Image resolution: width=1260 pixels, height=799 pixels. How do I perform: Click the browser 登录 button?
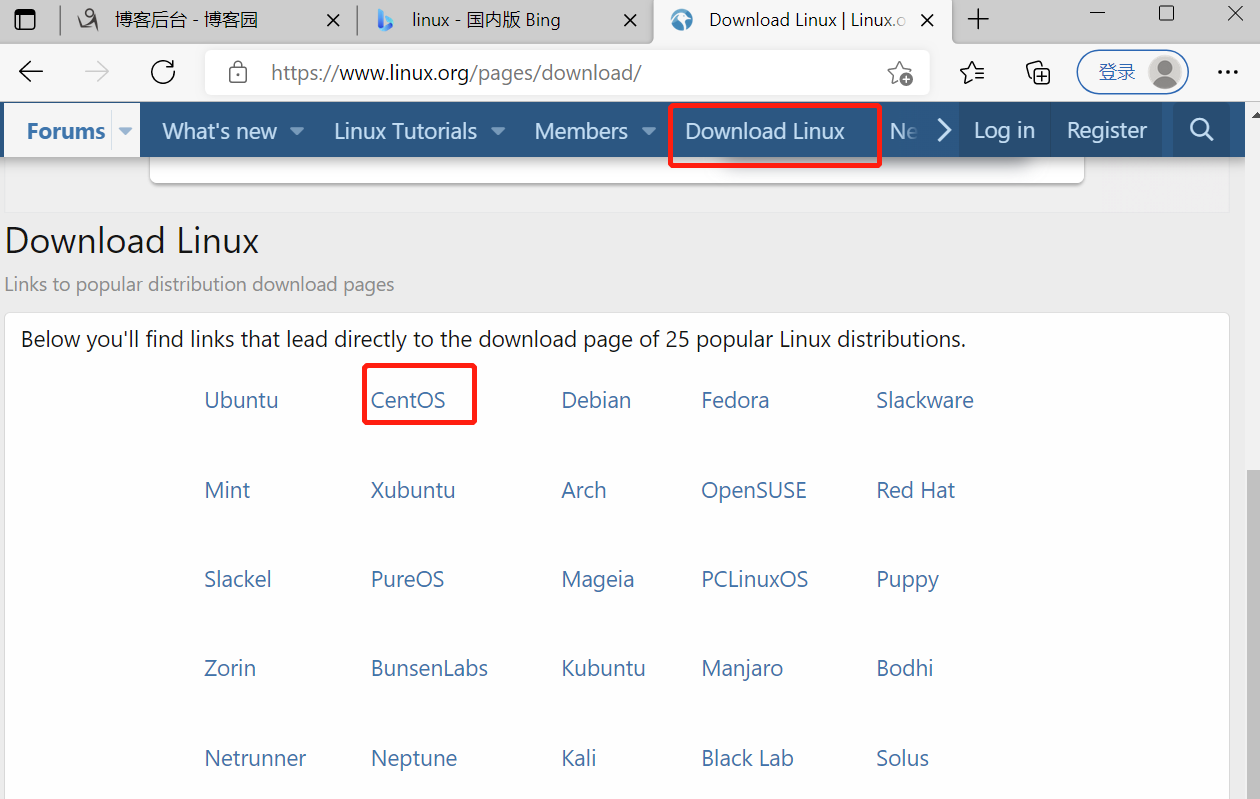tap(1132, 72)
